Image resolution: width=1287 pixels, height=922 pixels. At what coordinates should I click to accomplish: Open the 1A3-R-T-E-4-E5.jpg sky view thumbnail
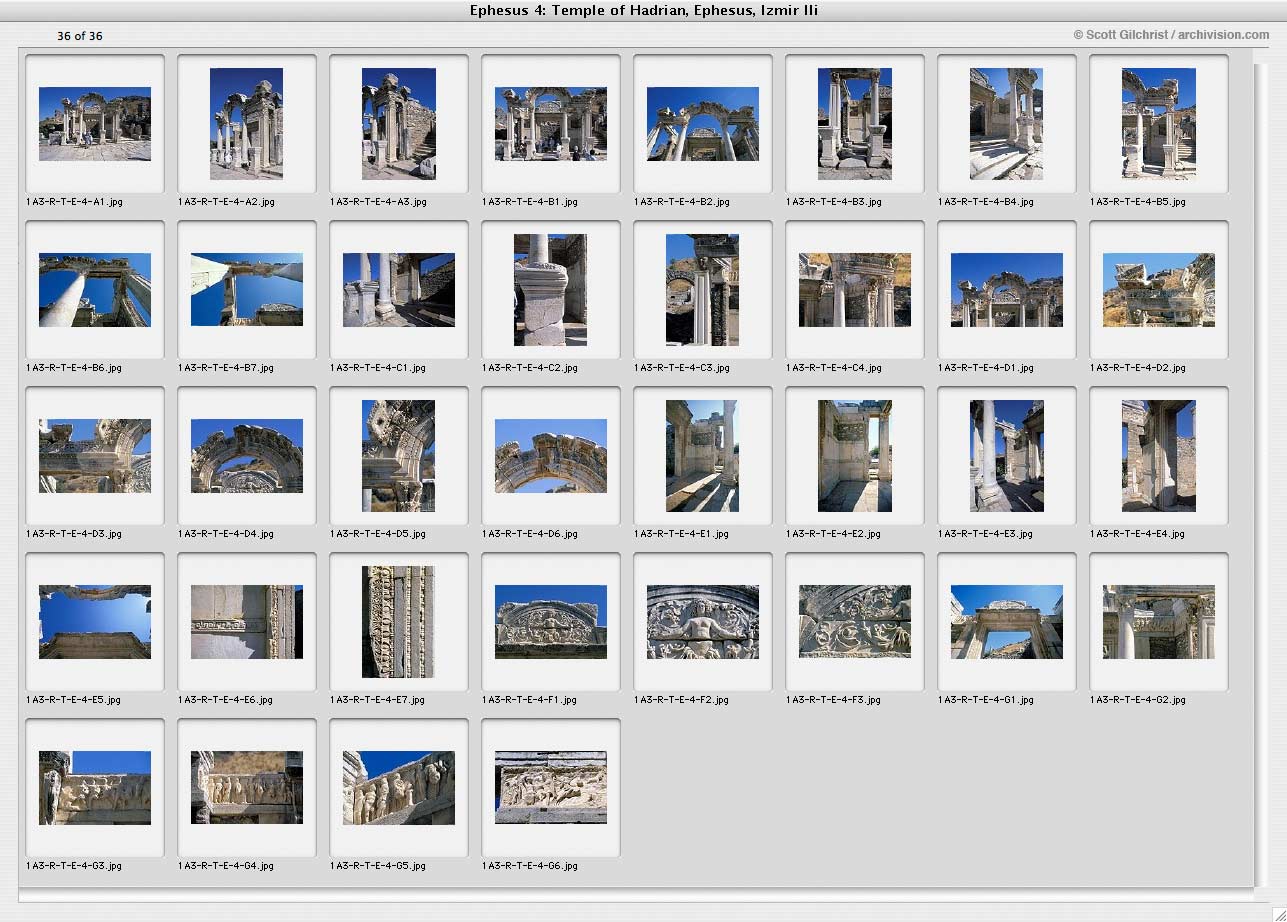click(95, 622)
